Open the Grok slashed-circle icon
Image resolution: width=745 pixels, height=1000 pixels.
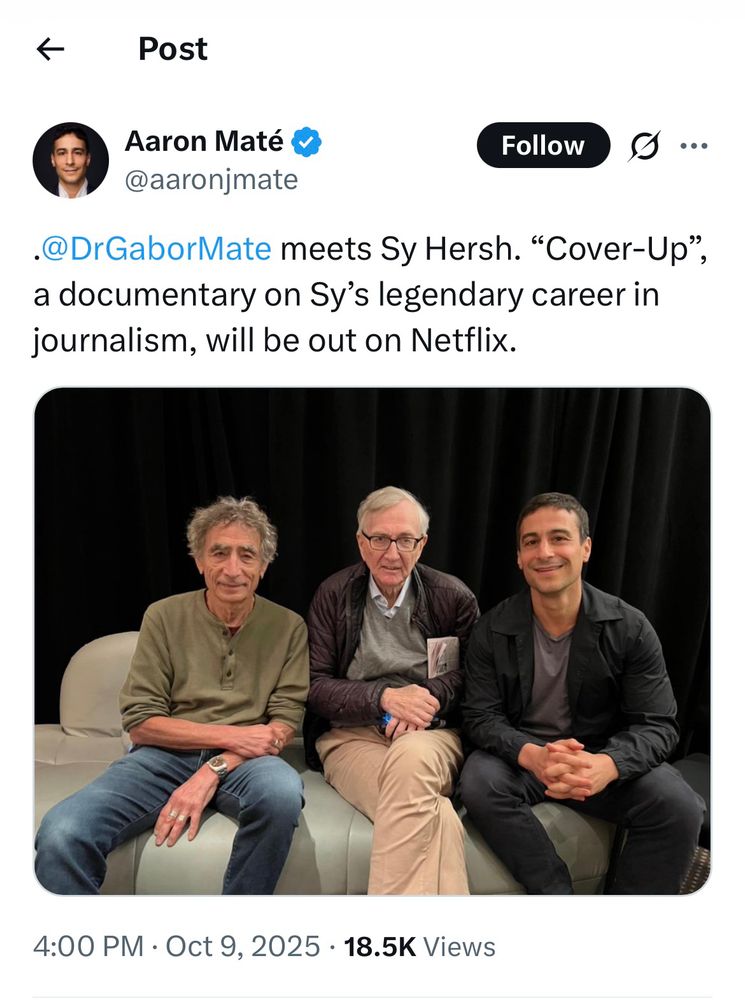tap(644, 146)
